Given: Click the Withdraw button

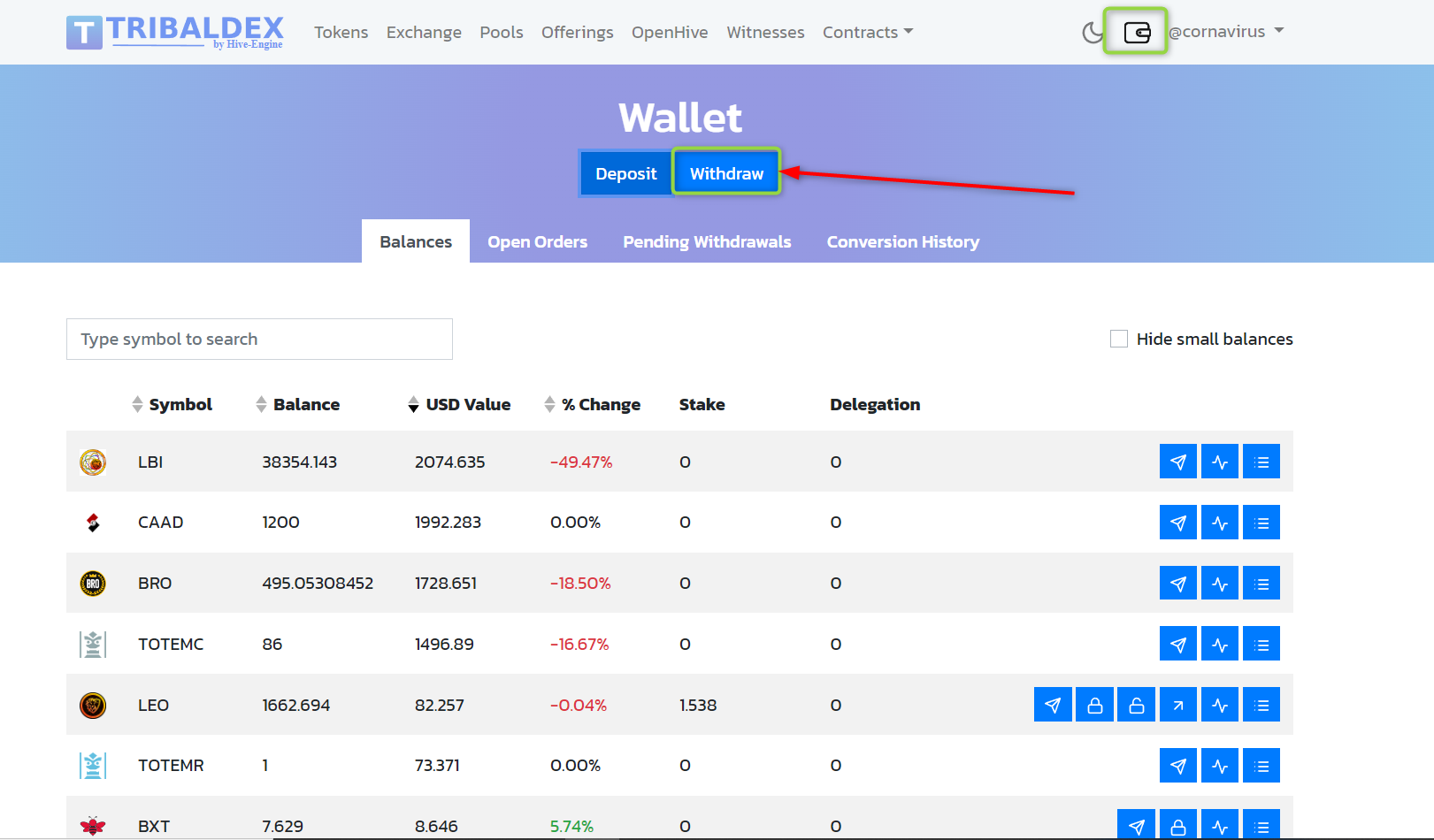Looking at the screenshot, I should coord(726,173).
